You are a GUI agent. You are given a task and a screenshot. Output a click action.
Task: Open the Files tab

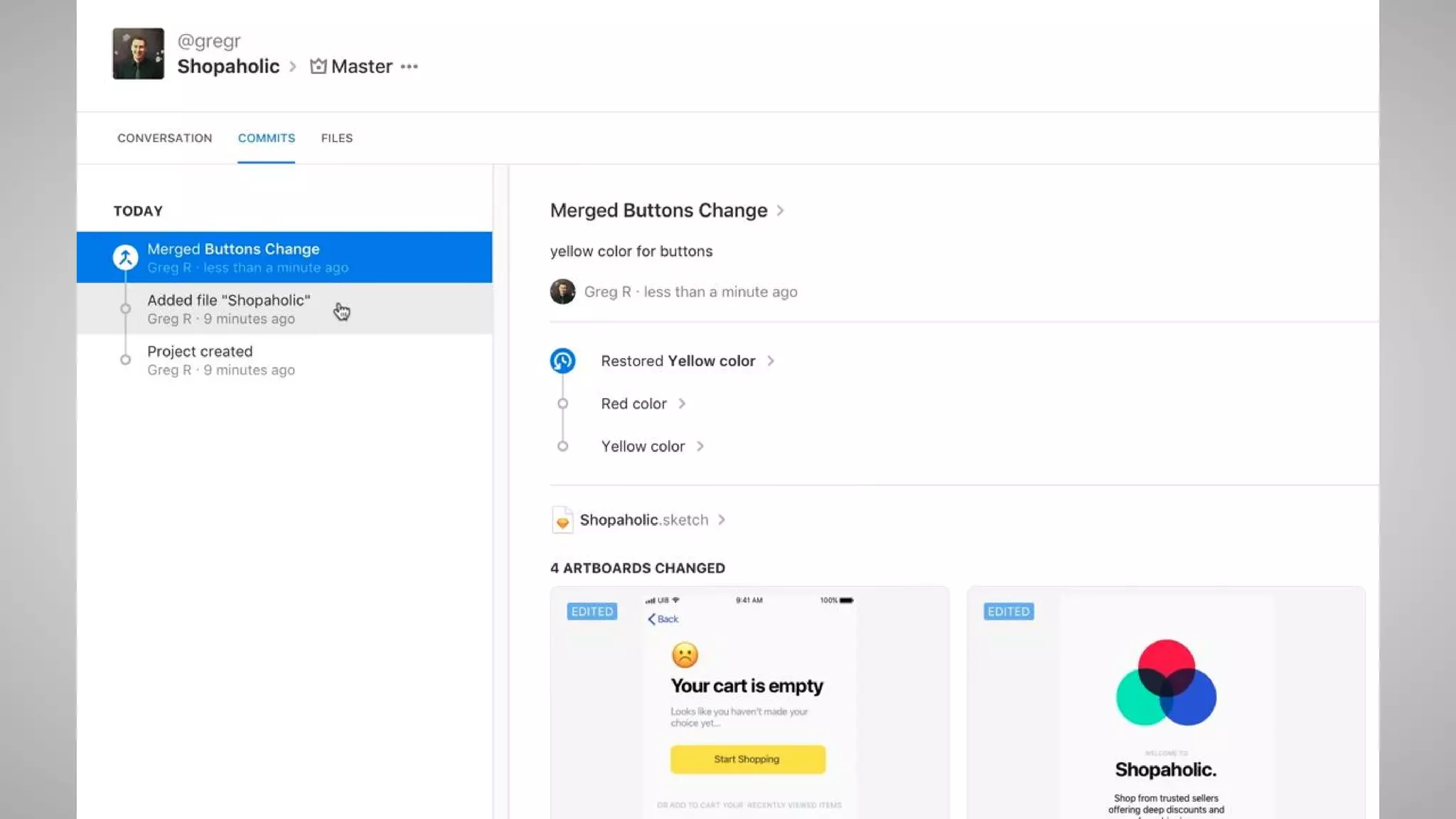point(336,138)
